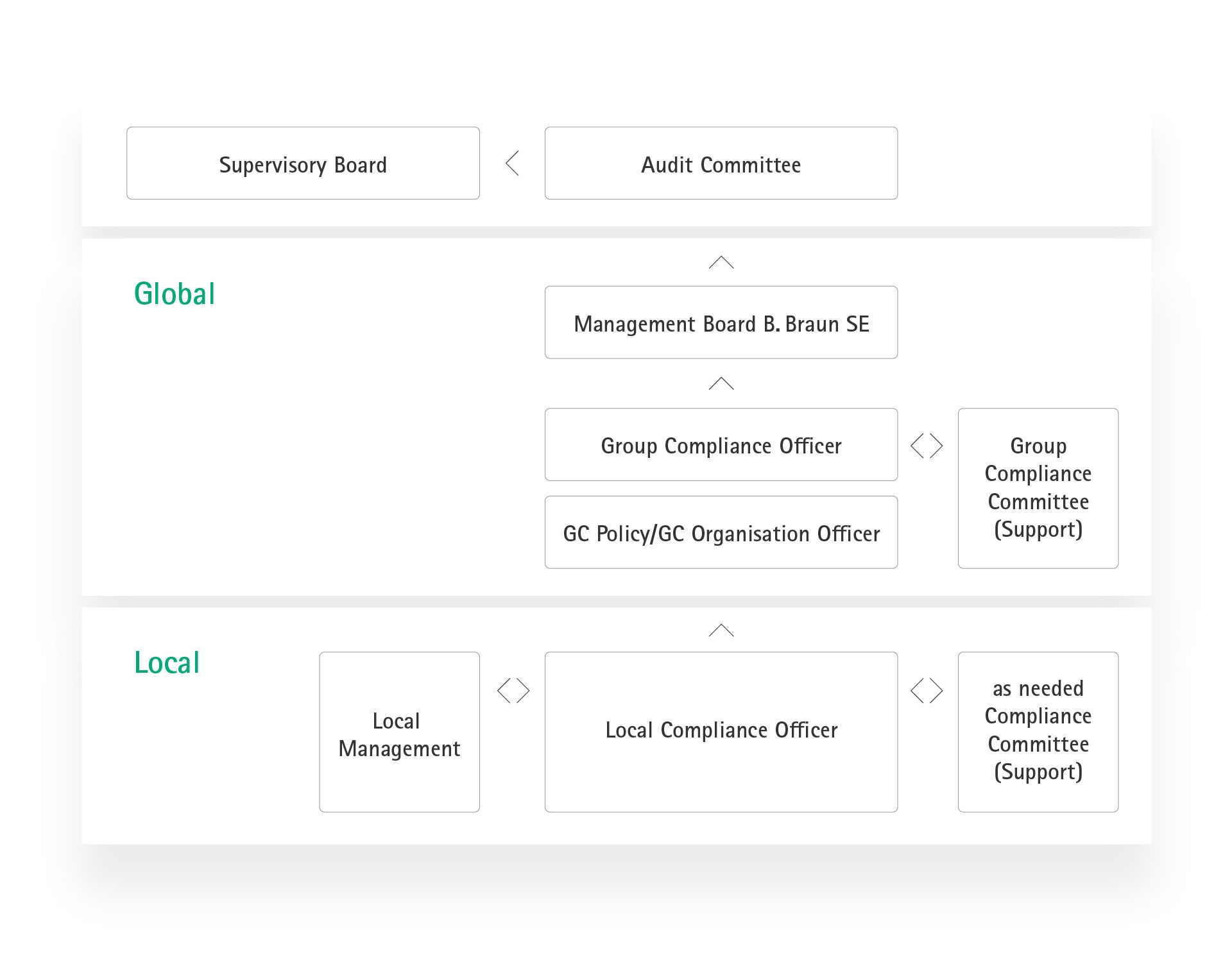Select Group Compliance Committee (Support) box
This screenshot has height=962, width=1232.
1038,488
